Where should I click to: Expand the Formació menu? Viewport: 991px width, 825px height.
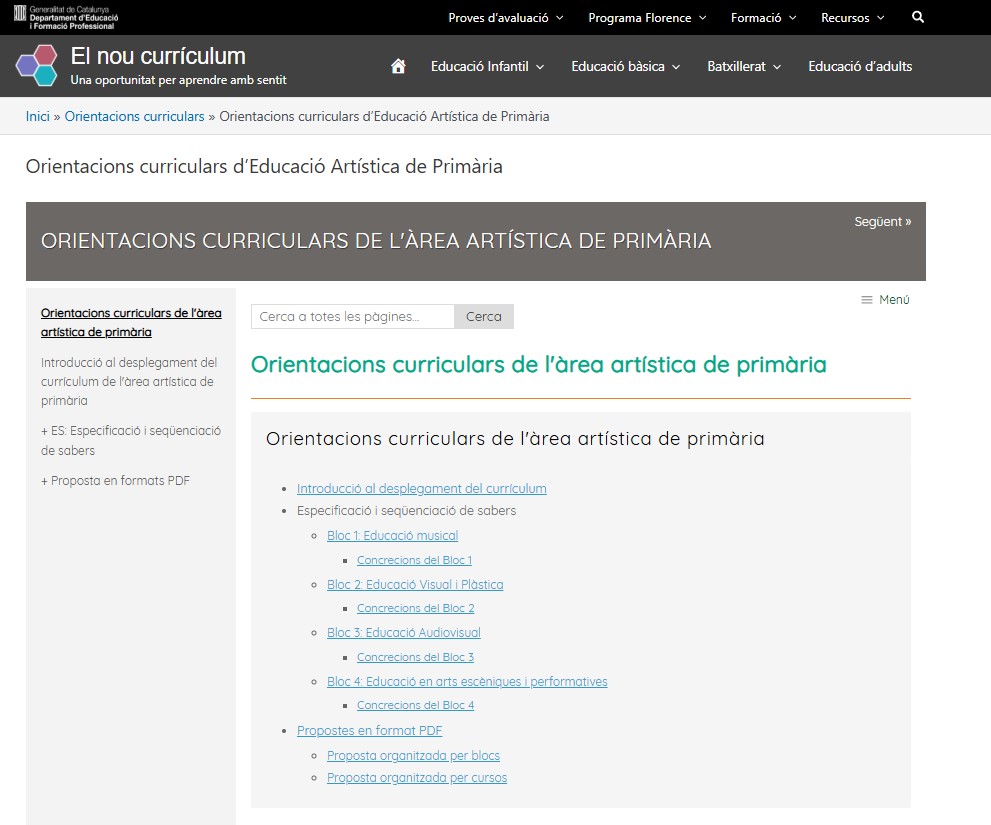tap(763, 18)
